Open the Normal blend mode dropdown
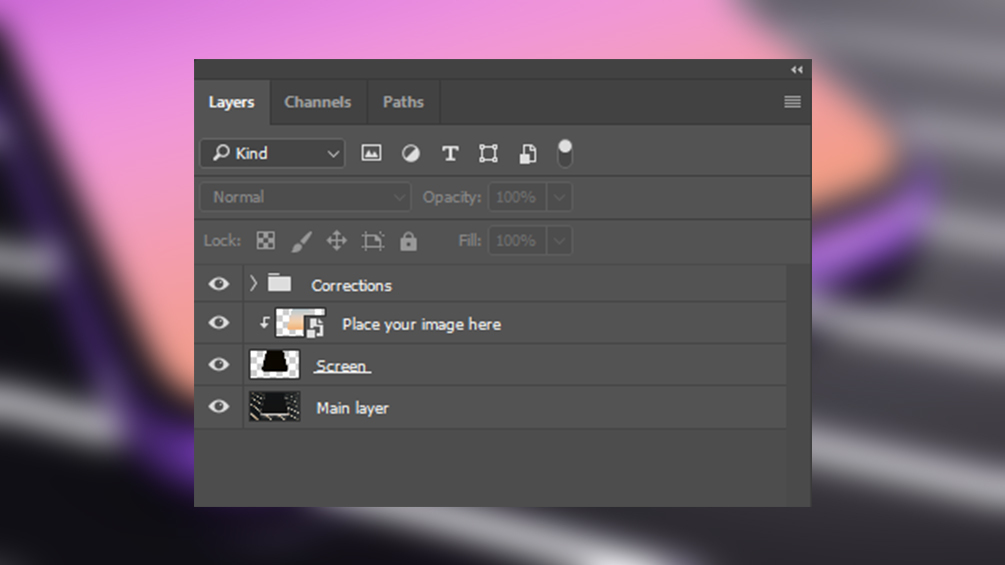 coord(305,197)
